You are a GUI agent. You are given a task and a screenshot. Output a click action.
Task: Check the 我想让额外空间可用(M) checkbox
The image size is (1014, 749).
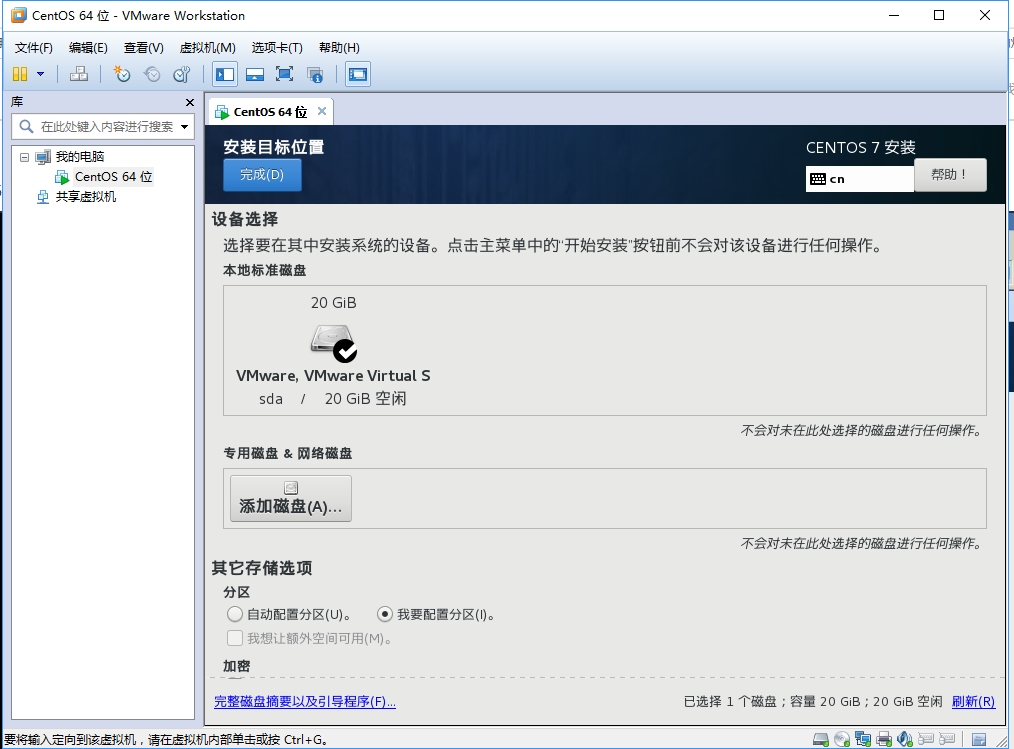click(235, 638)
